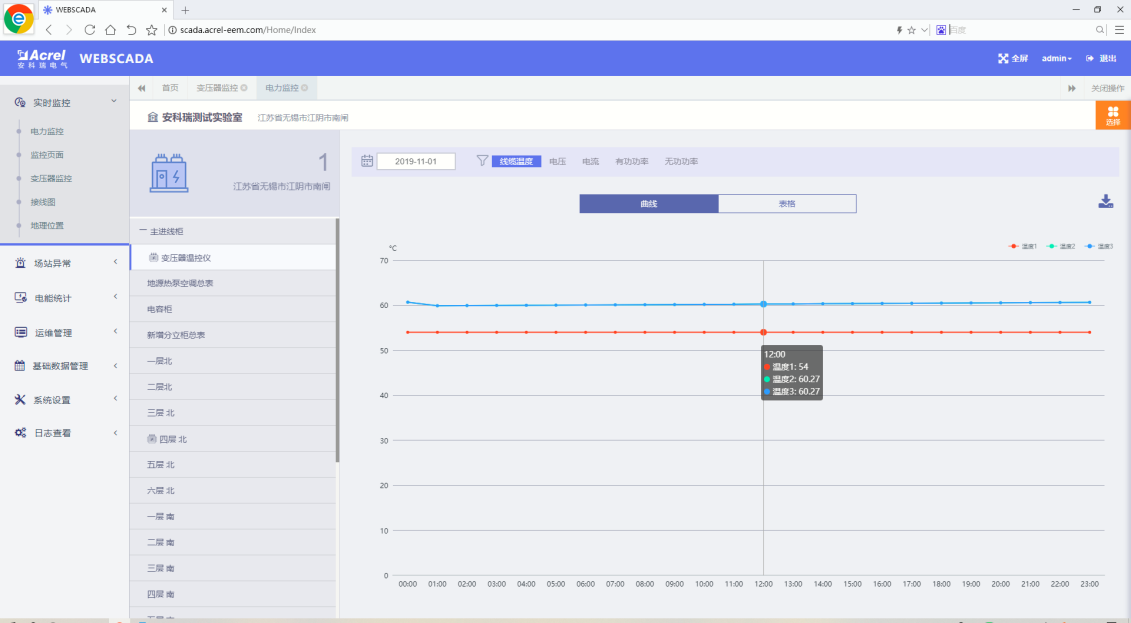1131x623 pixels.
Task: Click the orange 选择 grid icon
Action: [1113, 112]
